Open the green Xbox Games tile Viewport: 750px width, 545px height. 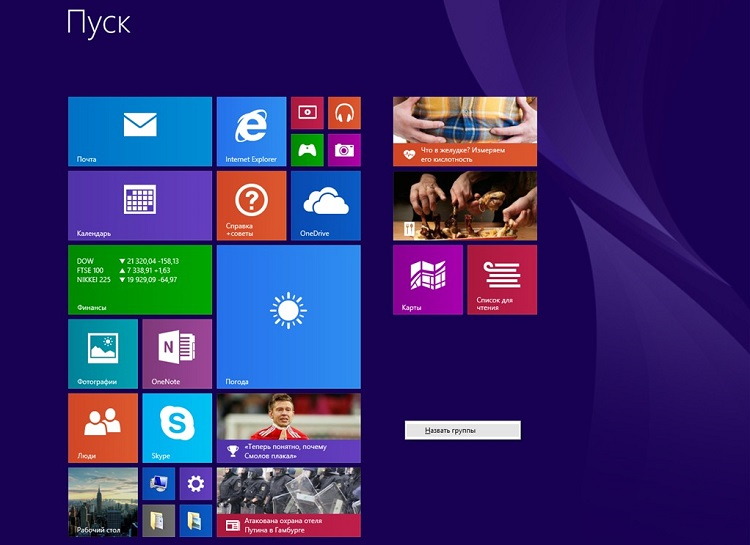click(x=307, y=150)
